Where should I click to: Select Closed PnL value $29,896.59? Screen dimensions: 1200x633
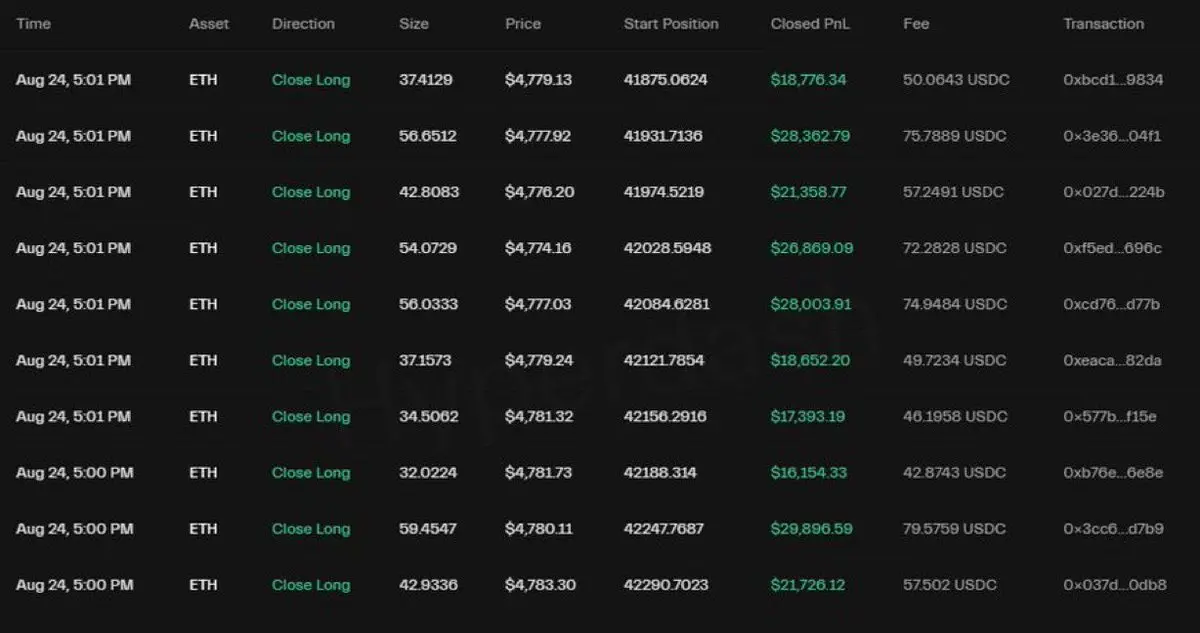pos(812,528)
